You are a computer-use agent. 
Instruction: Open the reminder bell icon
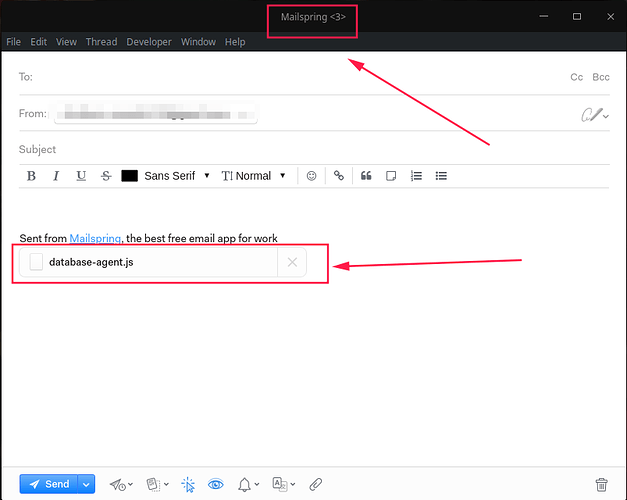[x=248, y=484]
